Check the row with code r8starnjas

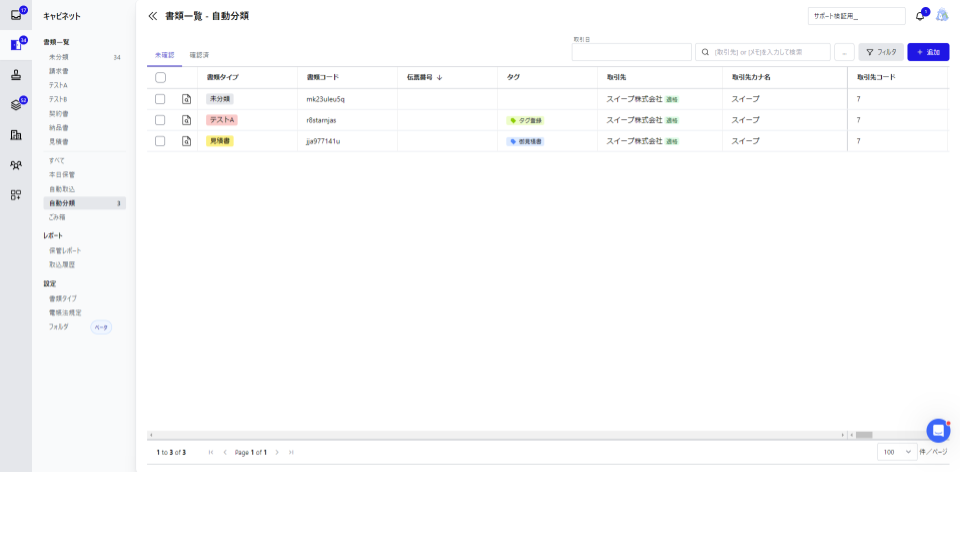[160, 120]
